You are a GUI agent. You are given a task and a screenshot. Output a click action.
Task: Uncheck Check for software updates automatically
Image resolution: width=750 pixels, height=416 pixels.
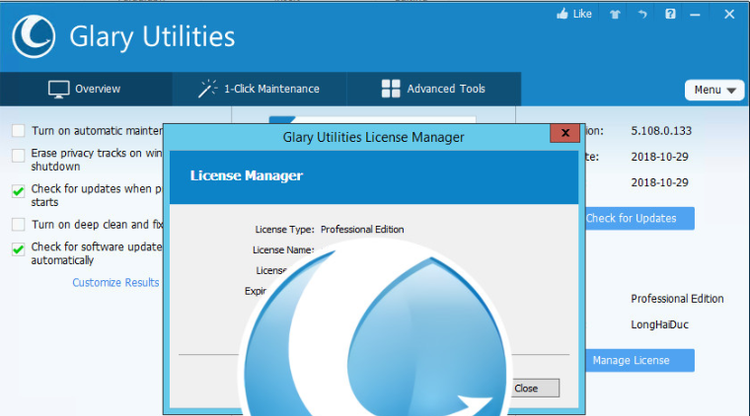[x=18, y=248]
